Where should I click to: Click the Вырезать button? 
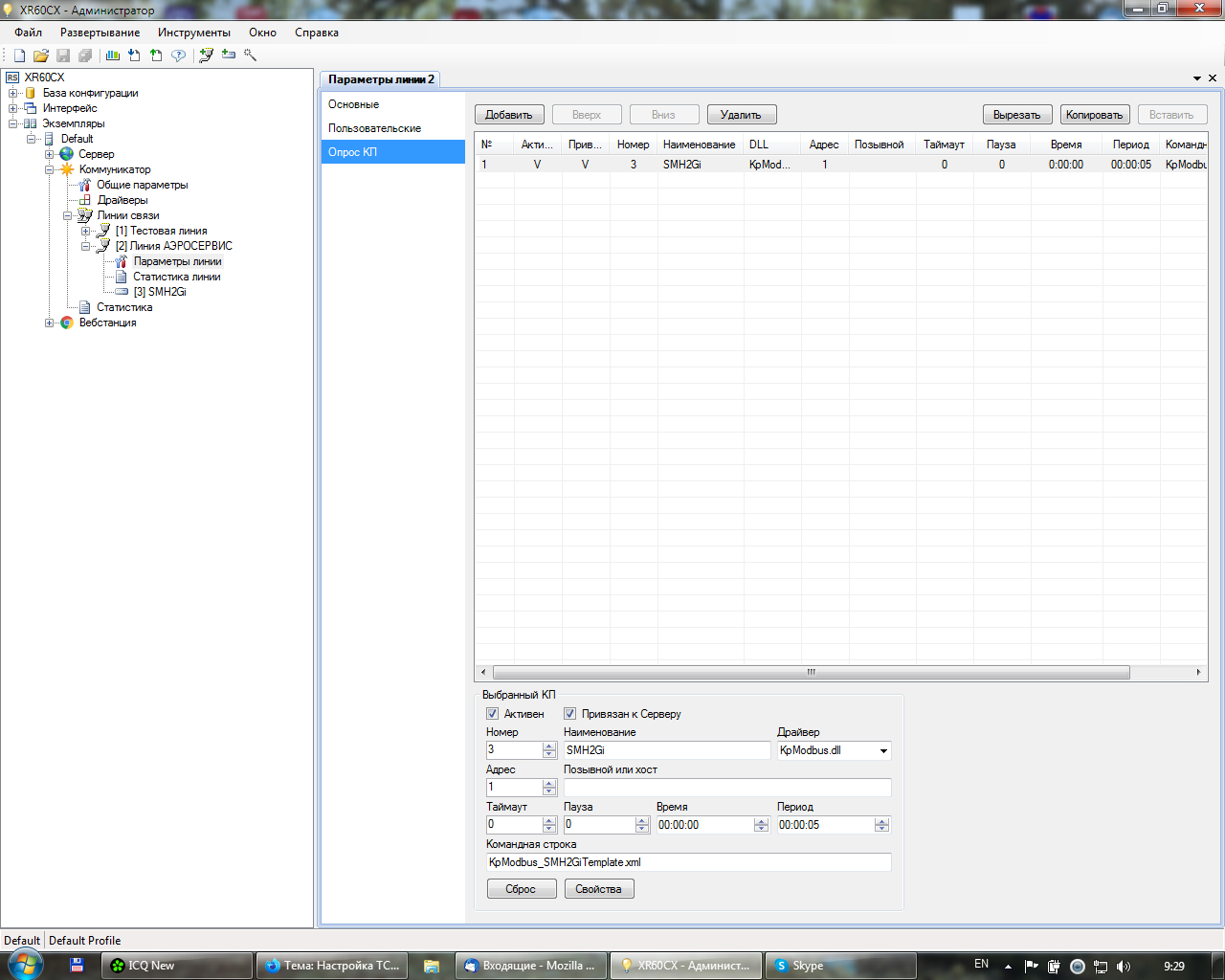pyautogui.click(x=1017, y=115)
